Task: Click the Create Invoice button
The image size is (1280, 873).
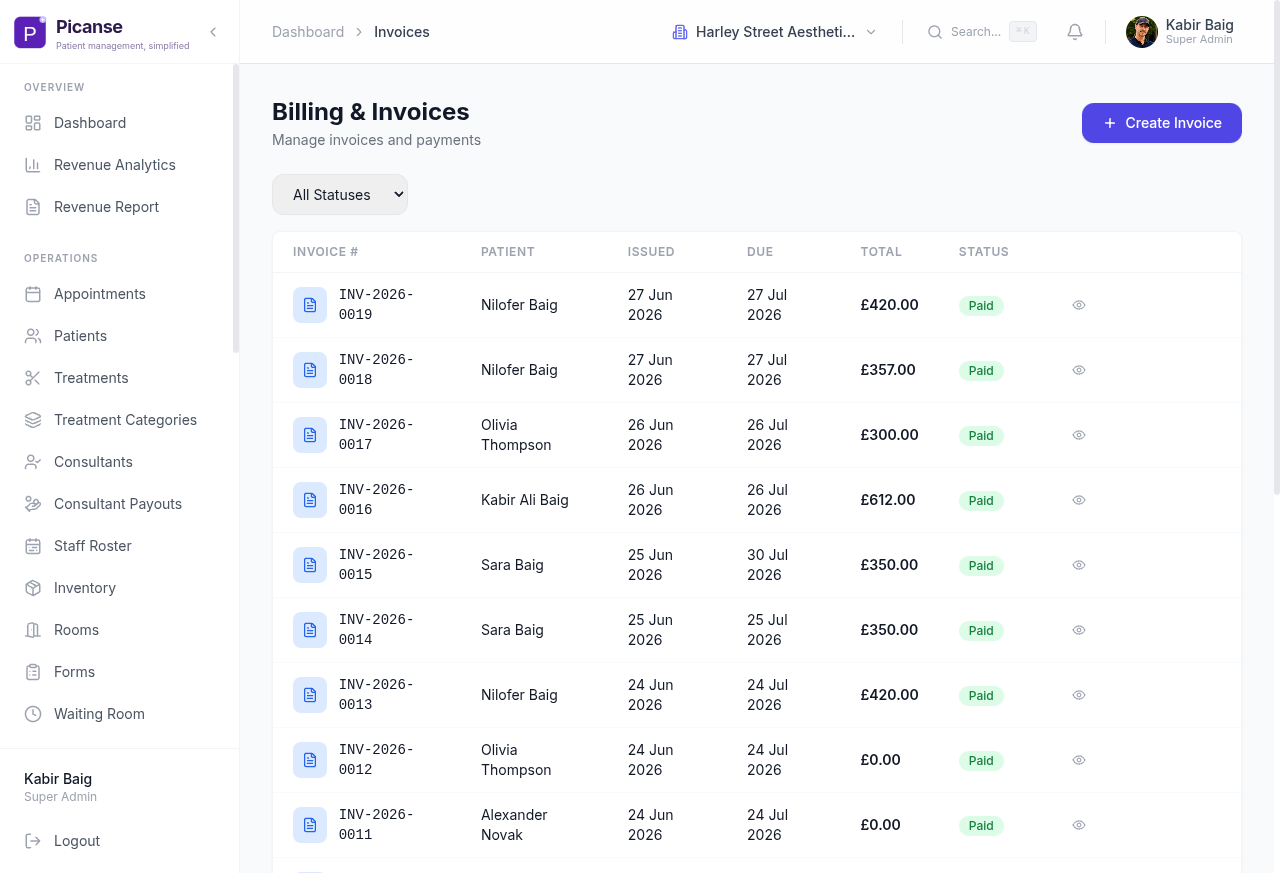Action: (1162, 123)
